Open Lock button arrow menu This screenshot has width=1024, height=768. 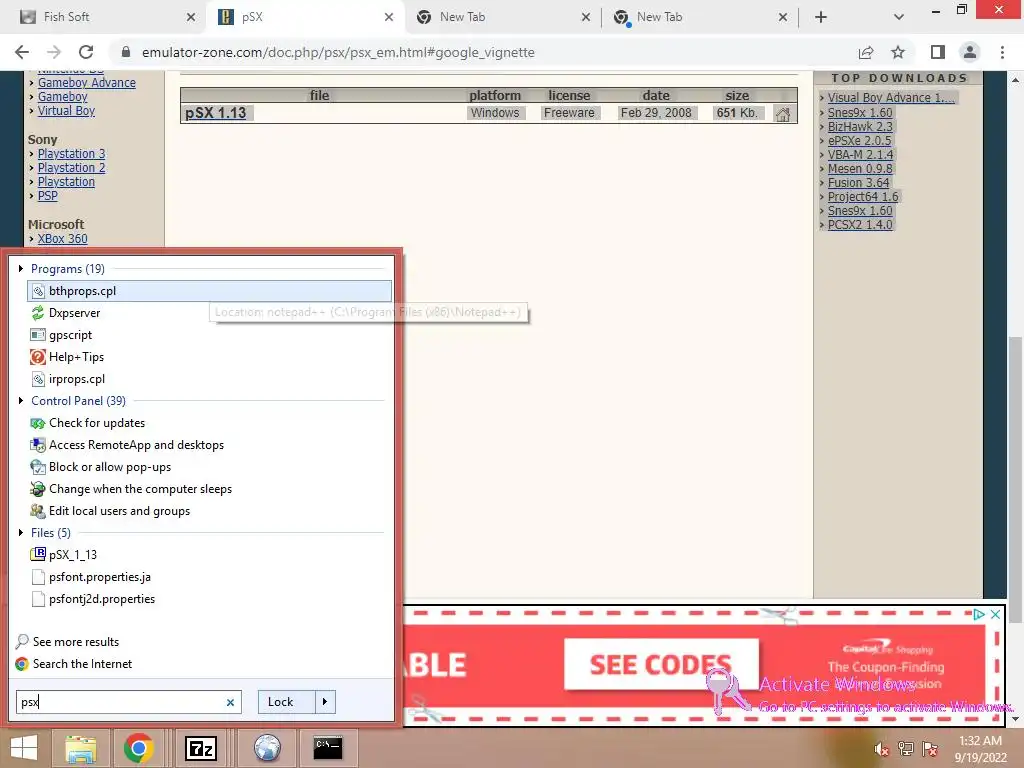(x=325, y=702)
